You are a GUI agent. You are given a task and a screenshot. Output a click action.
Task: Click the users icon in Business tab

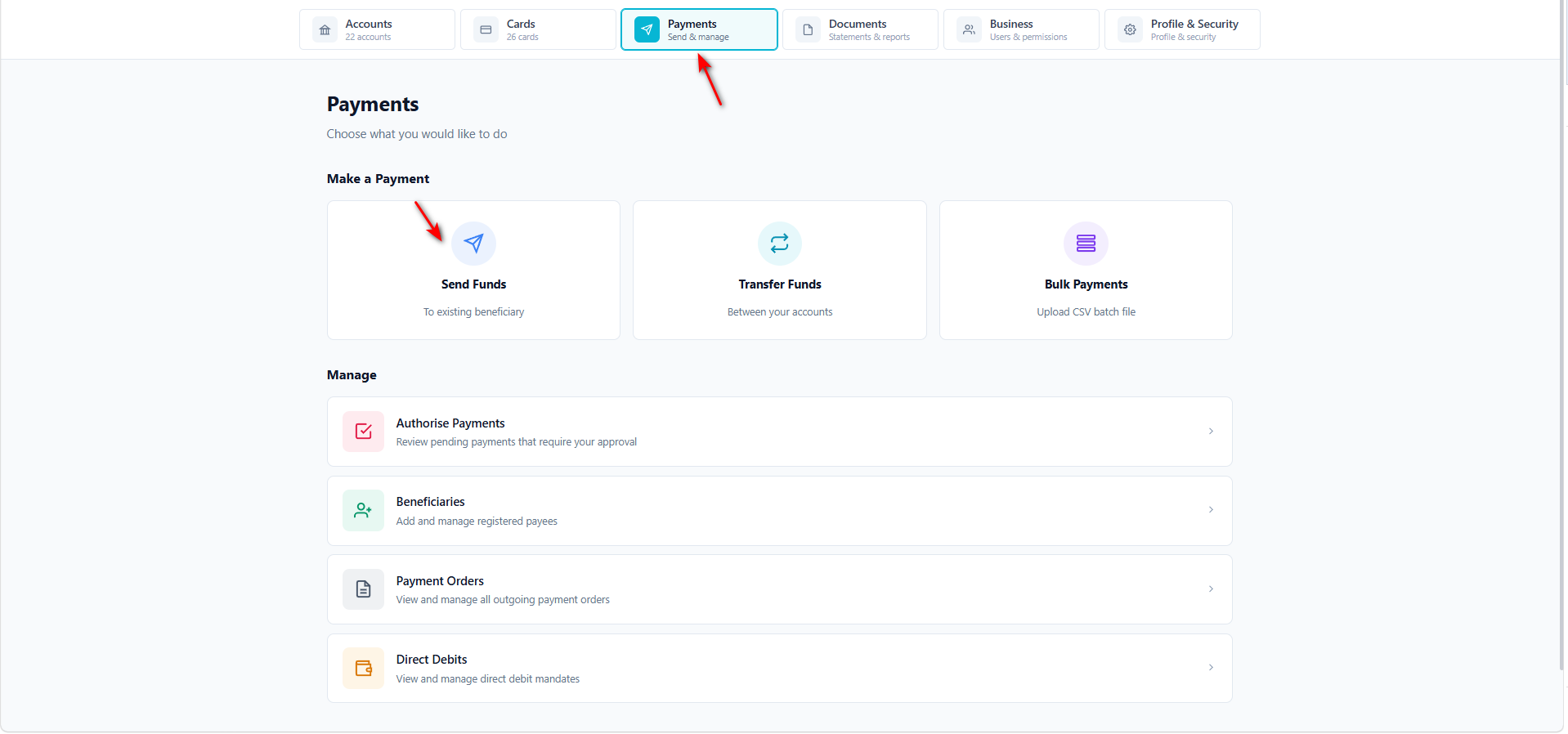[x=969, y=30]
